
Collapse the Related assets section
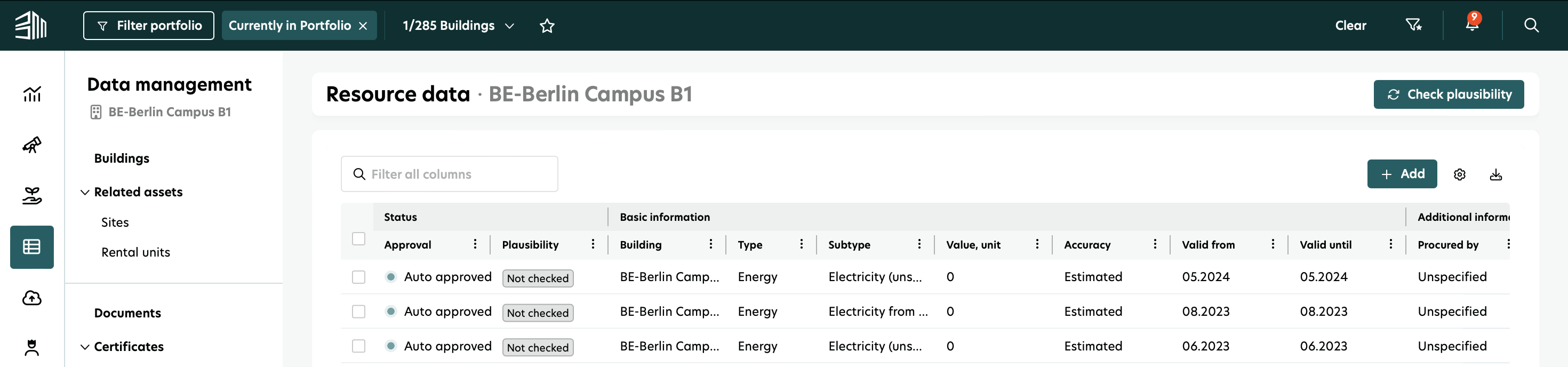85,193
